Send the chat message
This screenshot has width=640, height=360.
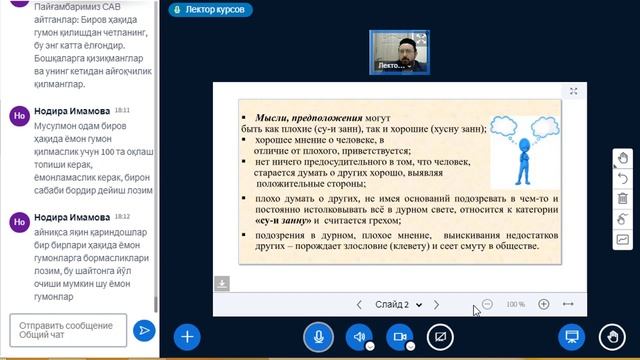click(144, 330)
